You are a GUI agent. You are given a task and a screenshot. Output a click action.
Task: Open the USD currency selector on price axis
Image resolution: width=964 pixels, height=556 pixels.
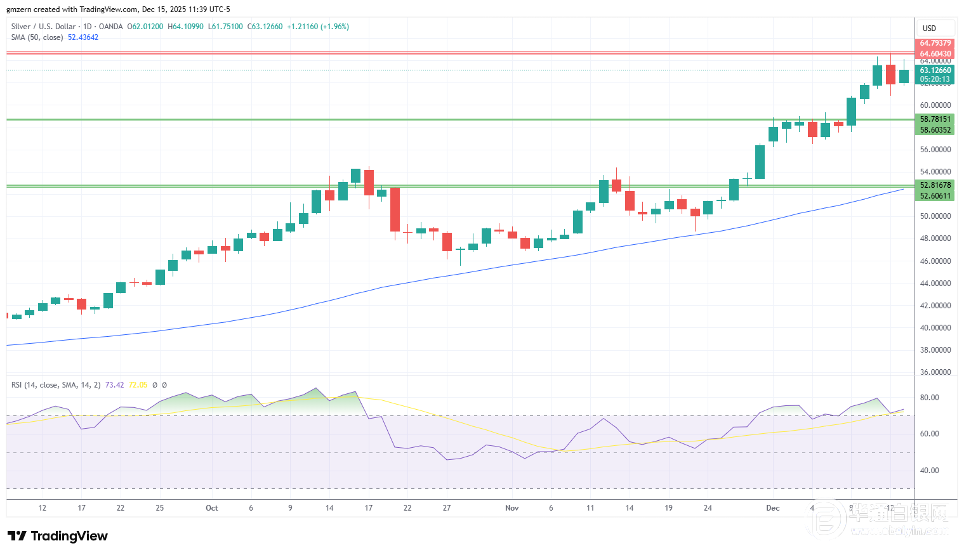pos(928,27)
